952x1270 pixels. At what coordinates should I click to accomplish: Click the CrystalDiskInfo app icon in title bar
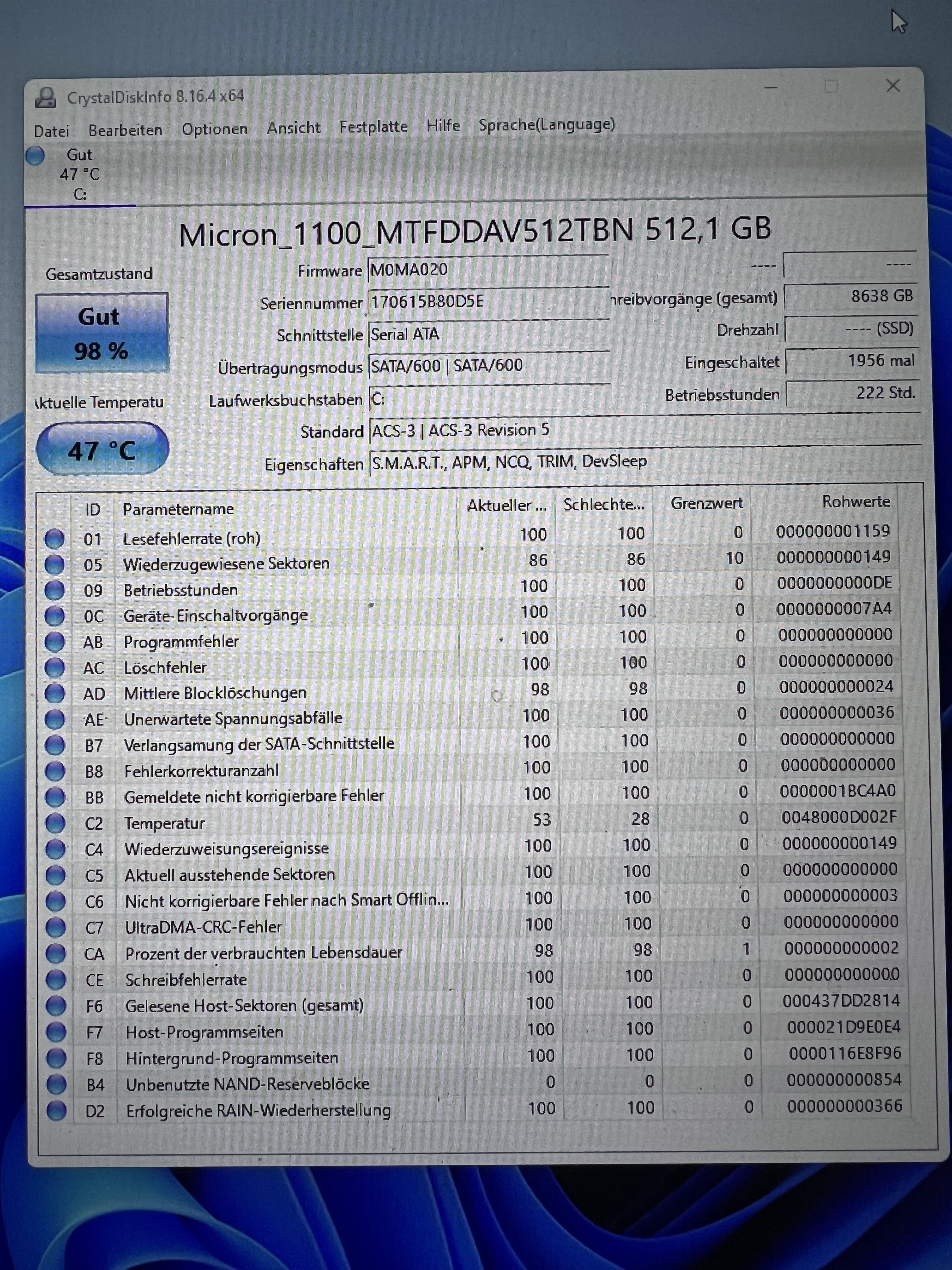(x=45, y=98)
